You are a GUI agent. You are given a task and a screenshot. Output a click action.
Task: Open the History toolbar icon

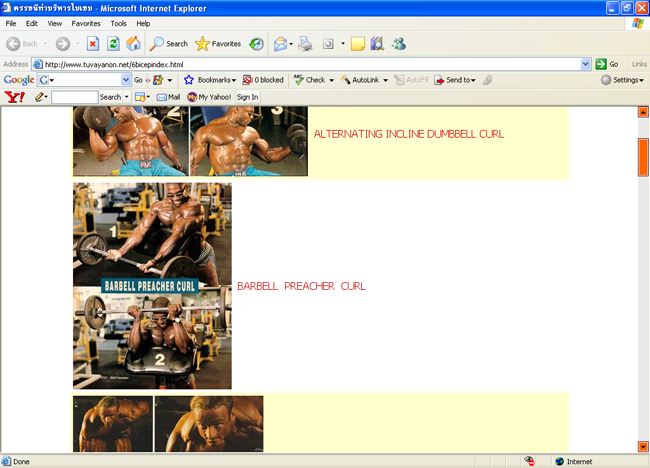coord(257,44)
